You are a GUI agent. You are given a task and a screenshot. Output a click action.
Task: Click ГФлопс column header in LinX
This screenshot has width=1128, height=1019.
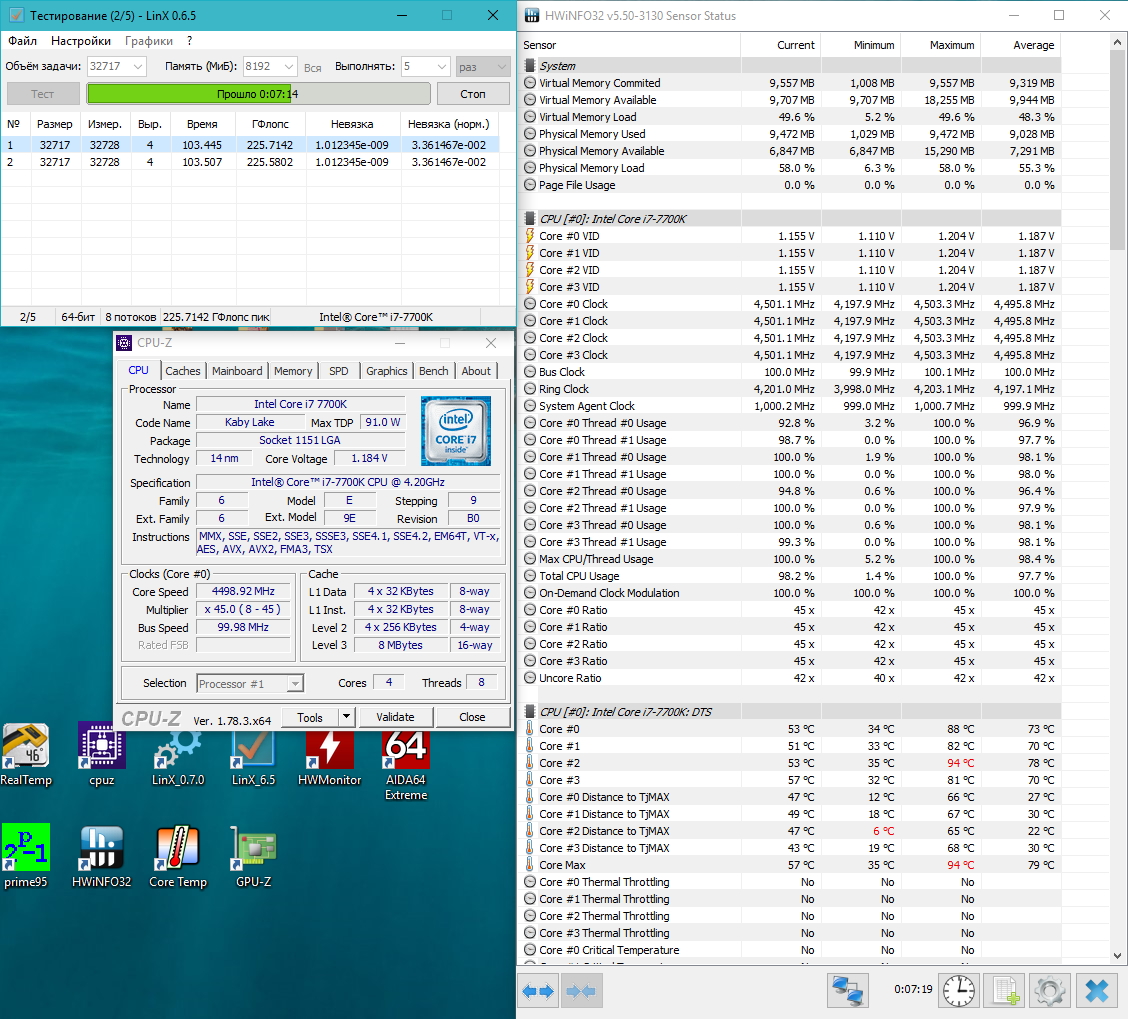(x=270, y=124)
